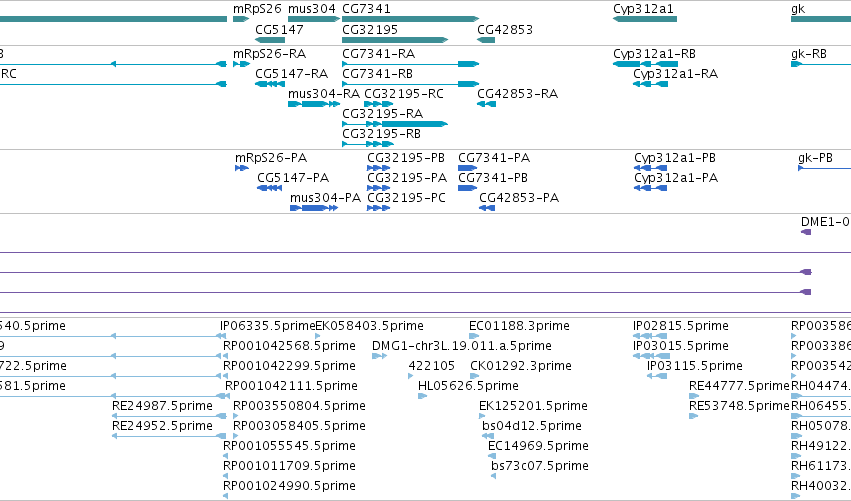Select EST EK058403.5prime

pos(369,326)
